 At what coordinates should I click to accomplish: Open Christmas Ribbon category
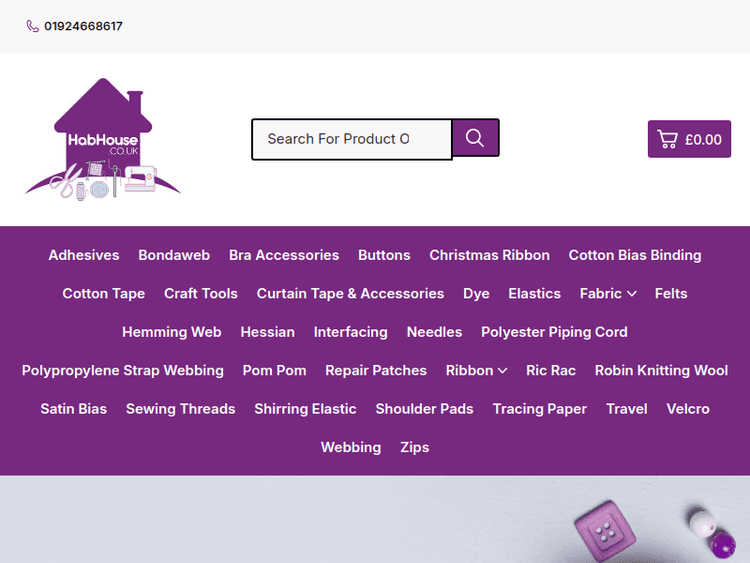pos(489,255)
